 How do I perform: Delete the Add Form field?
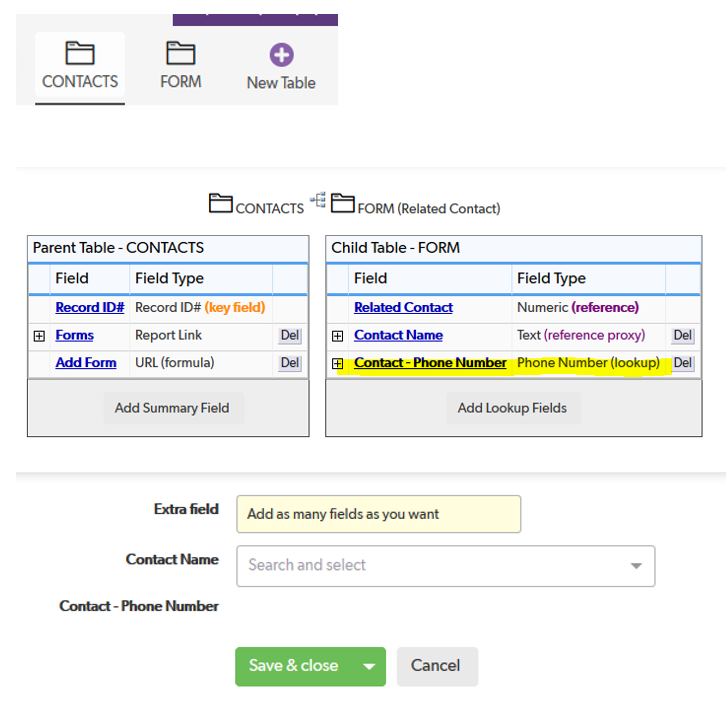tap(290, 363)
